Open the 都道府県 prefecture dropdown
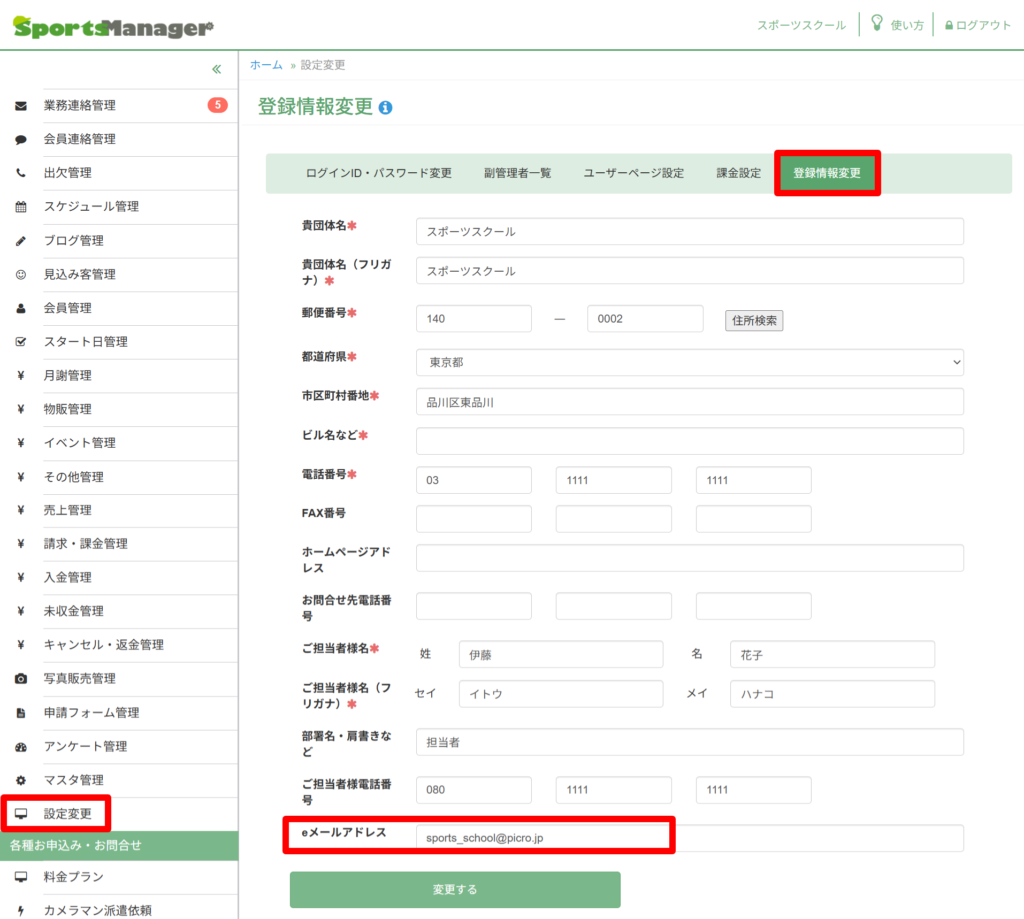This screenshot has height=919, width=1024. click(x=689, y=362)
